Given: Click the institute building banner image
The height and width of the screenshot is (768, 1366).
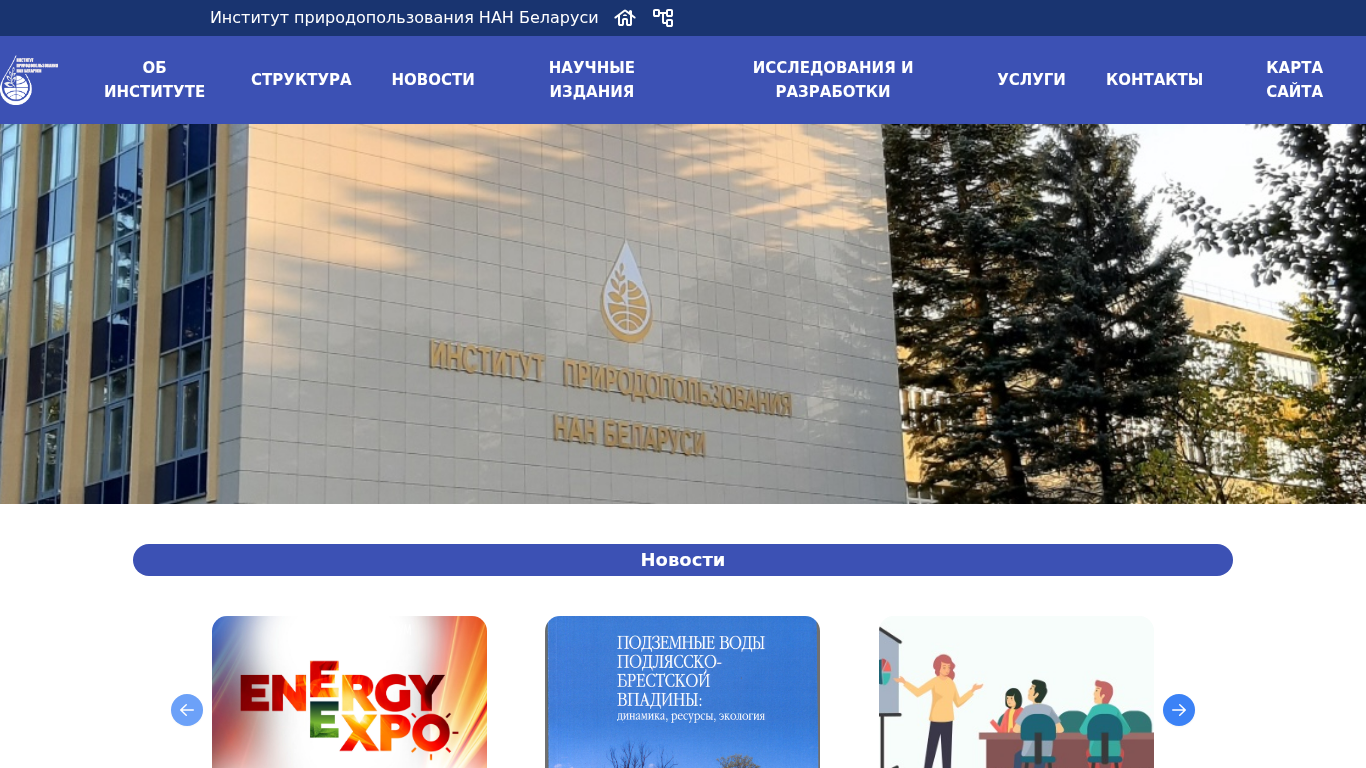Looking at the screenshot, I should coord(683,314).
